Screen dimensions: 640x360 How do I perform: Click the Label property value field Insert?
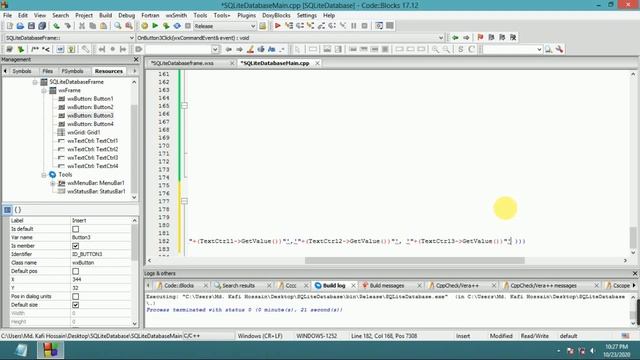click(100, 220)
